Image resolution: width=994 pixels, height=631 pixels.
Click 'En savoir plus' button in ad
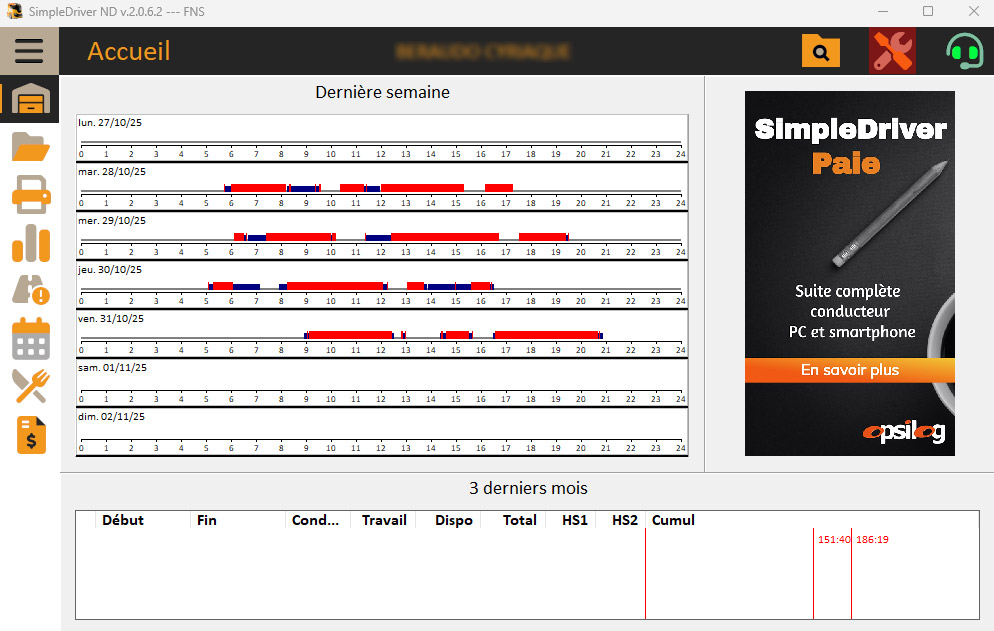pyautogui.click(x=849, y=370)
